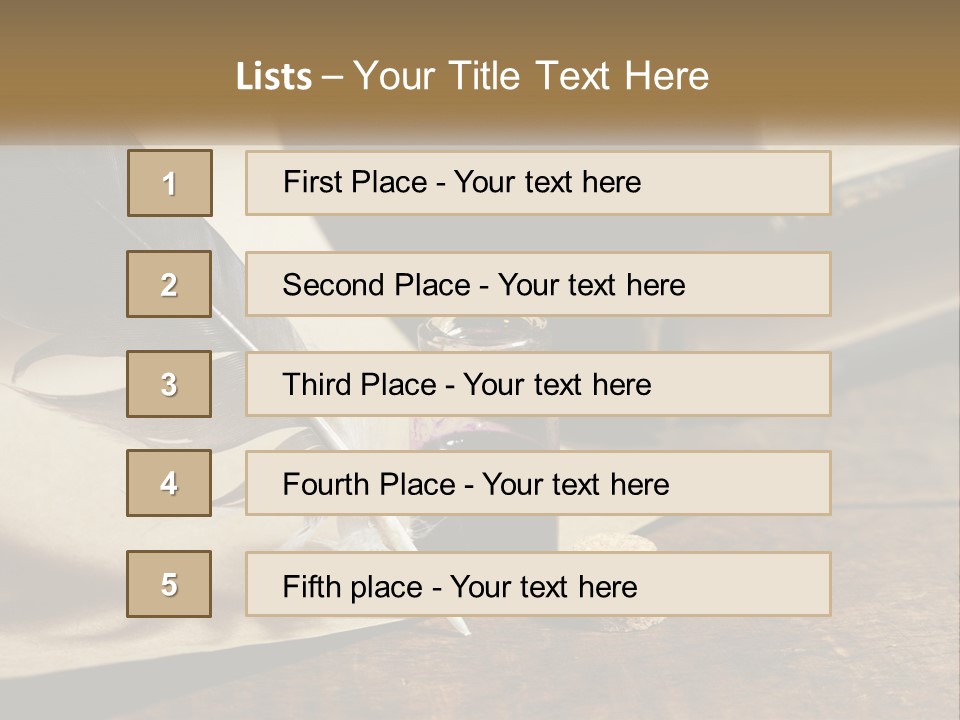
Task: Click 'Your text here' in the First Place row
Action: pyautogui.click(x=547, y=182)
